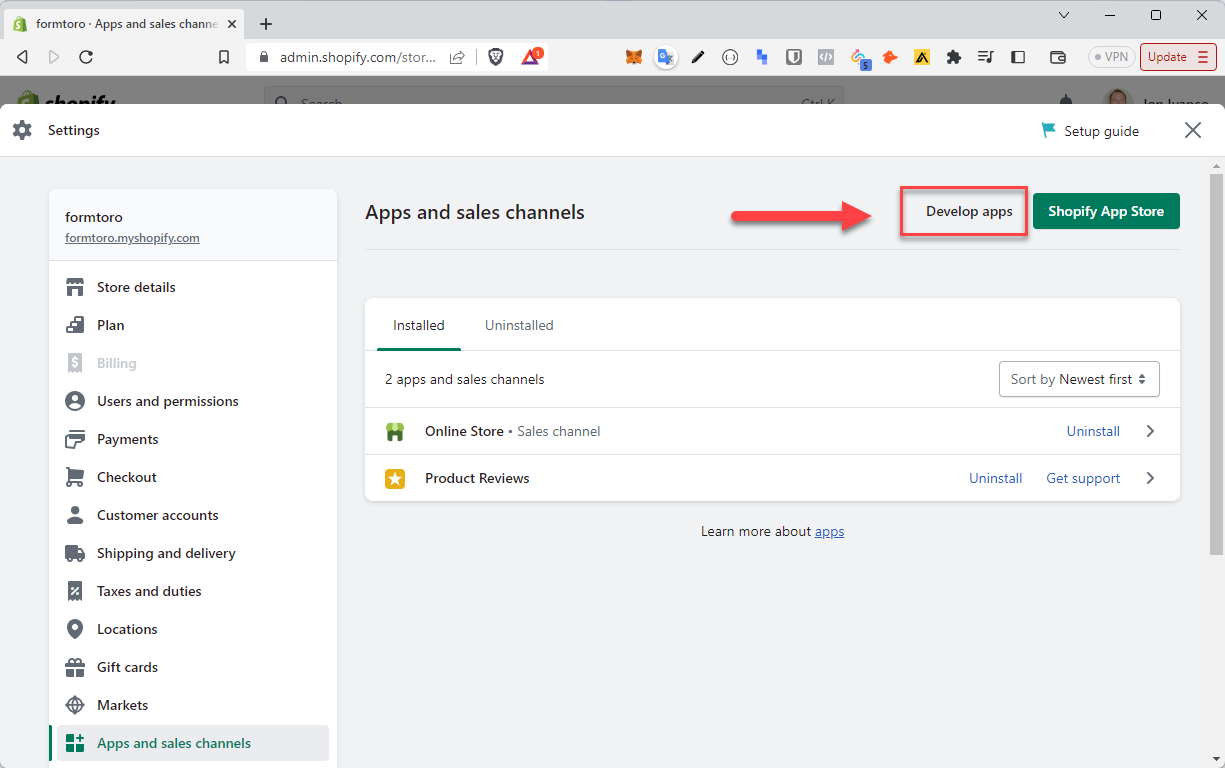Click the share page icon in address bar
This screenshot has width=1225, height=768.
(x=457, y=57)
